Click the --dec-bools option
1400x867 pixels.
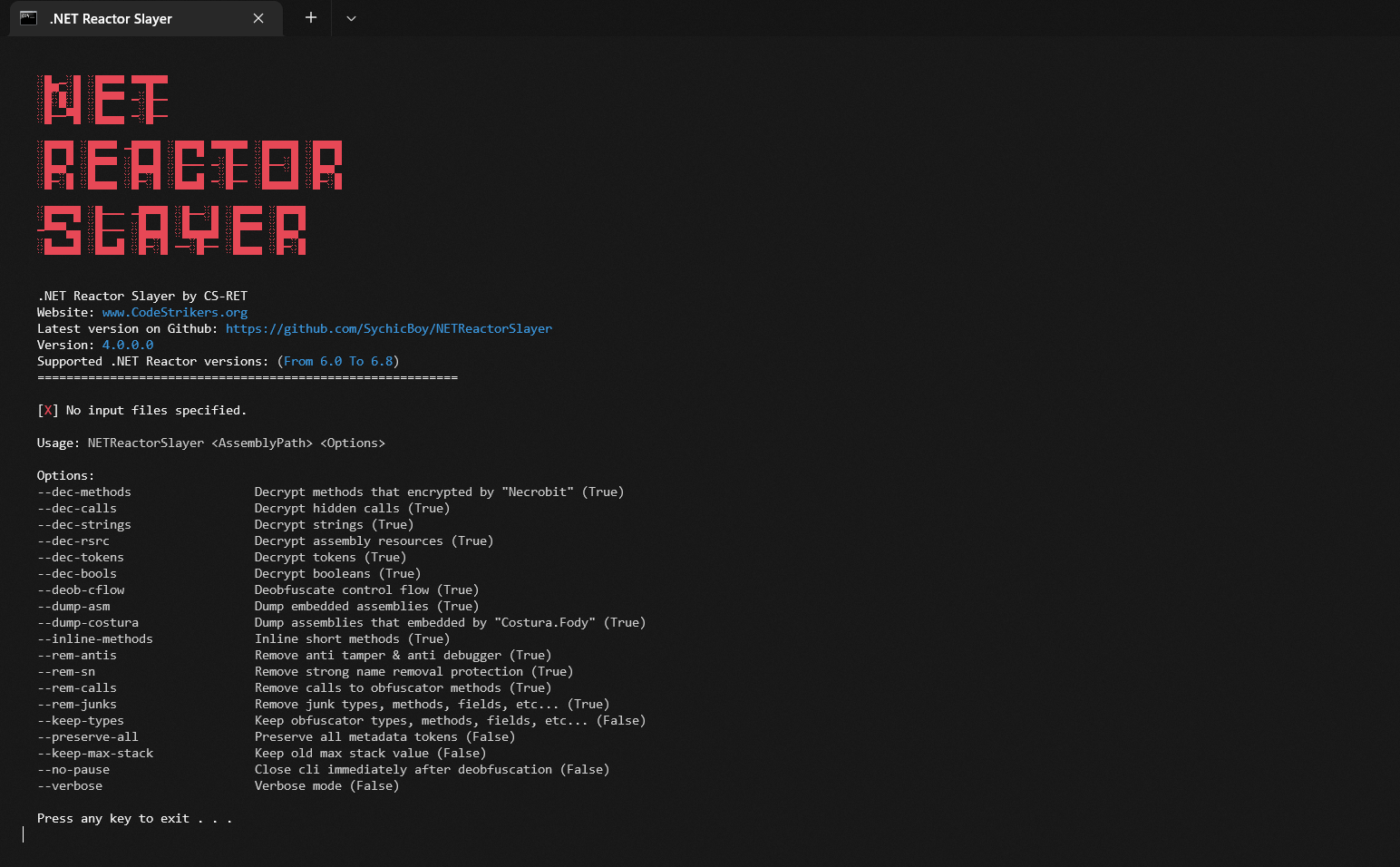[x=77, y=573]
